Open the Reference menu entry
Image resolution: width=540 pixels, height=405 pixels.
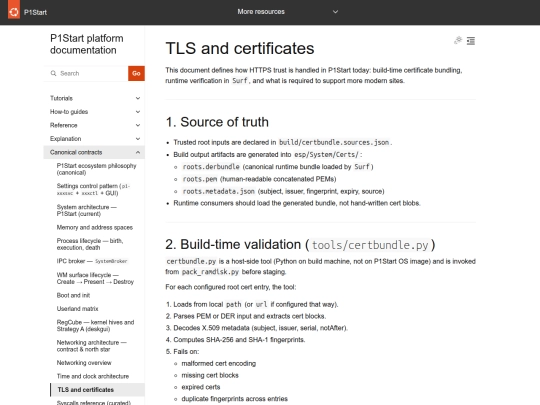[63, 125]
